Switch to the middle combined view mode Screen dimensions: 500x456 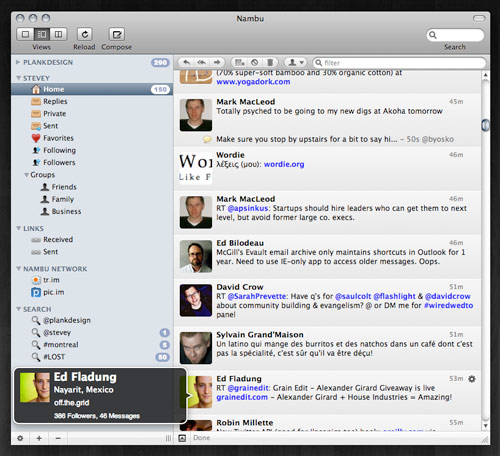(x=42, y=34)
